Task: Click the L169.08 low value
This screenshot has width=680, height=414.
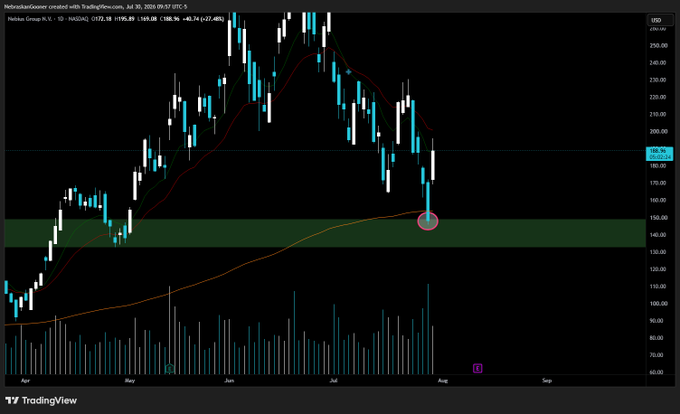Action: click(147, 19)
